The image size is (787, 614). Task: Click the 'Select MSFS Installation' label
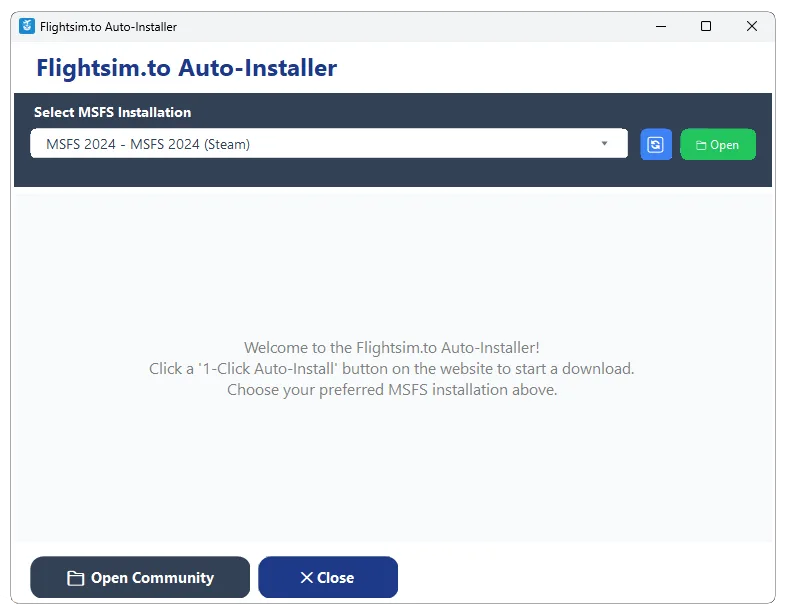pos(112,112)
